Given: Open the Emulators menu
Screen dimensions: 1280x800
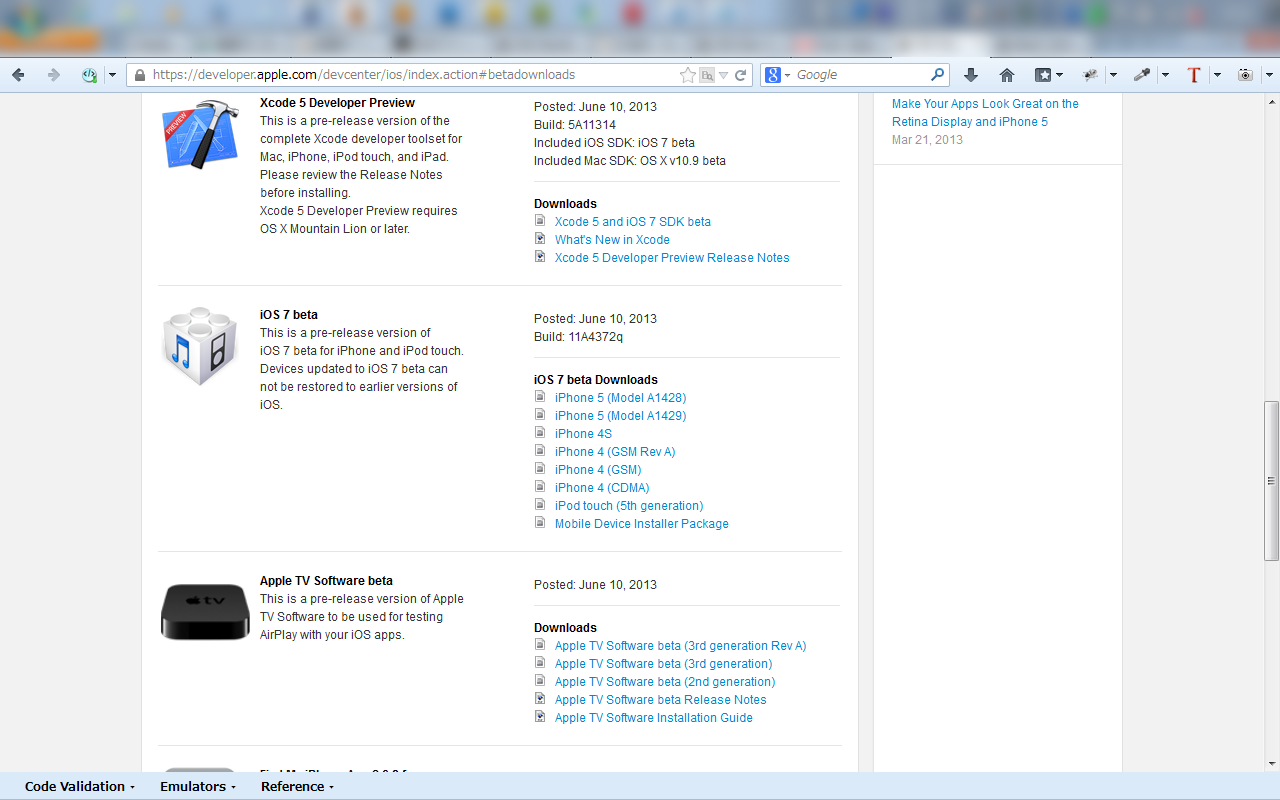Looking at the screenshot, I should point(198,787).
